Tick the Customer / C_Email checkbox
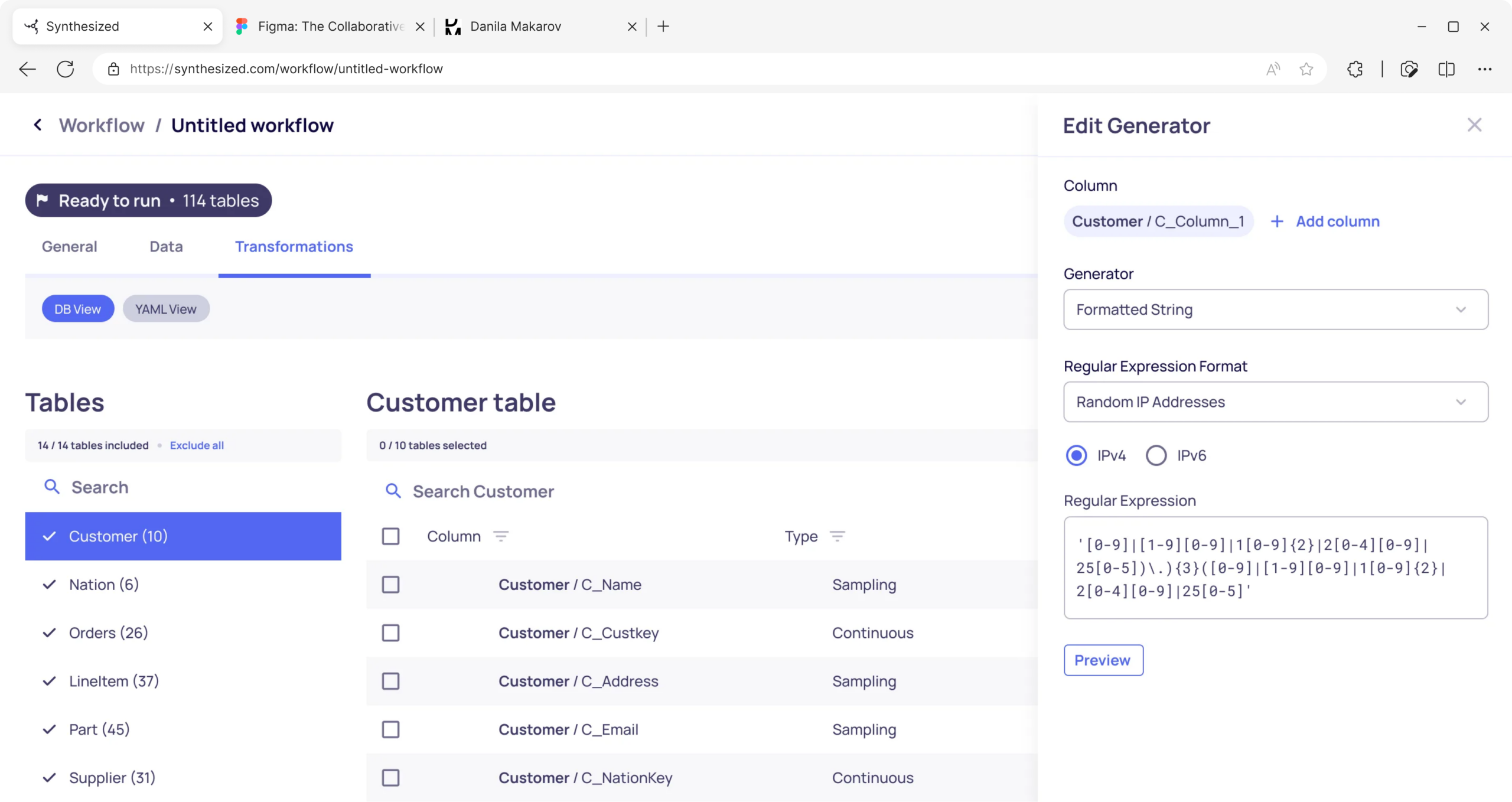The width and height of the screenshot is (1512, 802). [390, 729]
